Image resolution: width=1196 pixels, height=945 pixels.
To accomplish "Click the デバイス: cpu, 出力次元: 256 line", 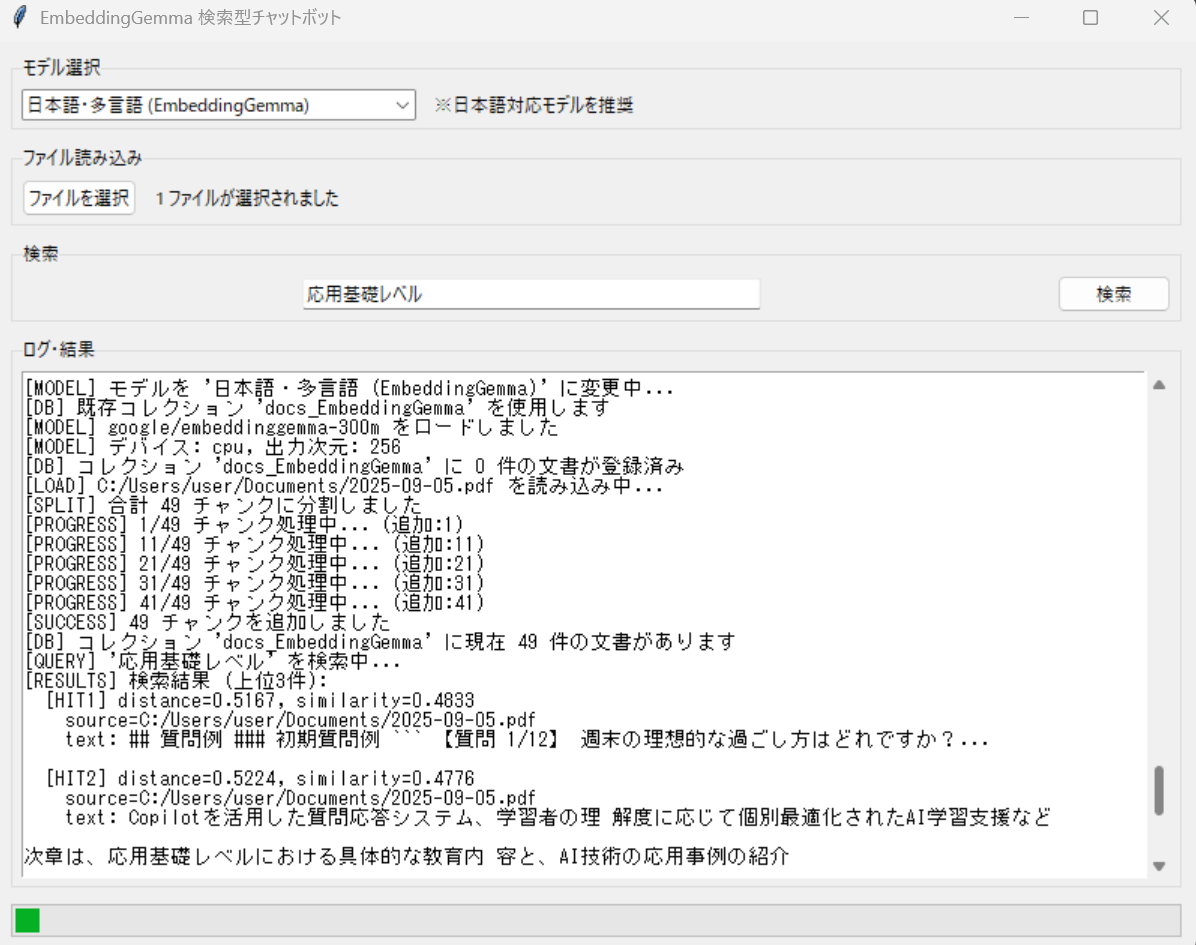I will click(213, 446).
